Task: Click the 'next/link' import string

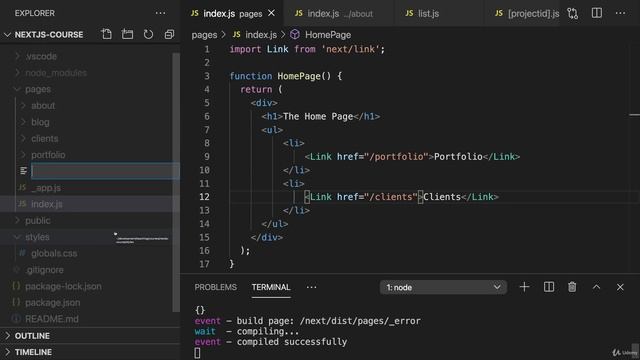Action: 350,49
